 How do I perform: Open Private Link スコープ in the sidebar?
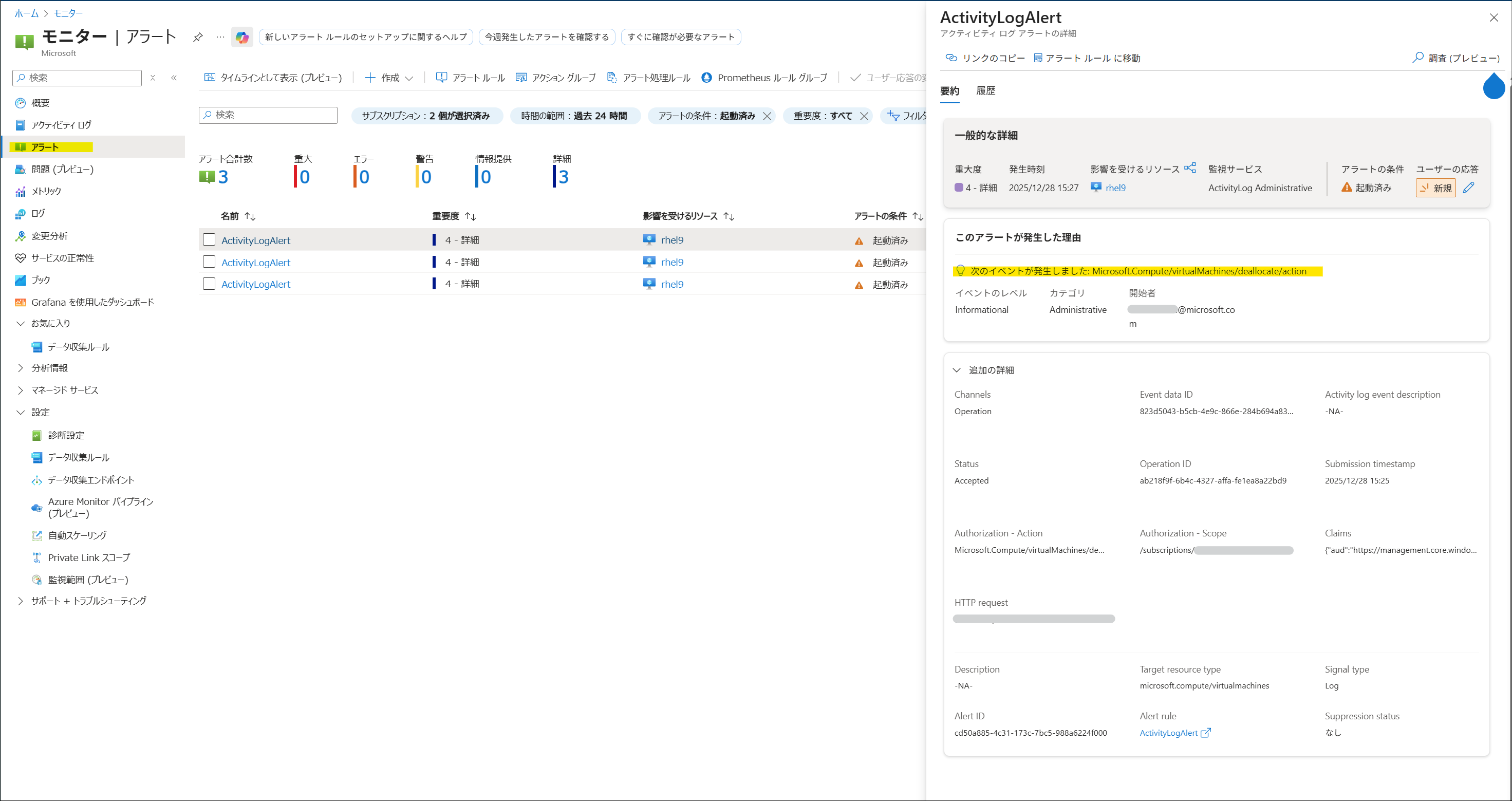89,557
